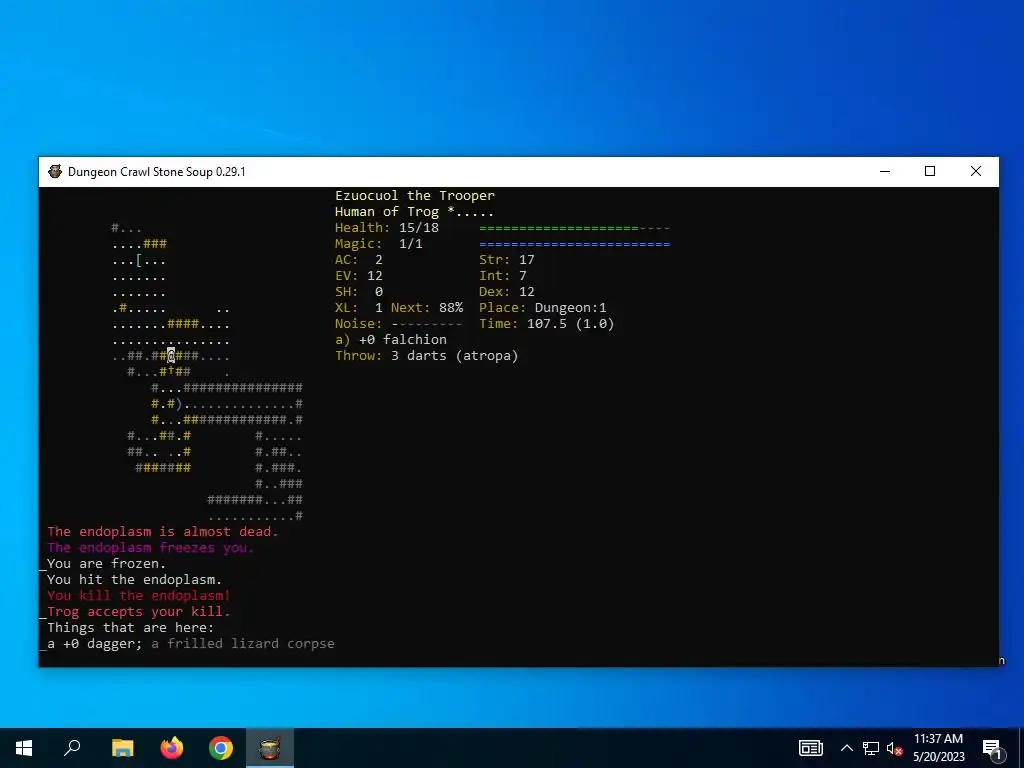Click the 'Dex: 12' stat
The width and height of the screenshot is (1024, 768).
tap(507, 292)
